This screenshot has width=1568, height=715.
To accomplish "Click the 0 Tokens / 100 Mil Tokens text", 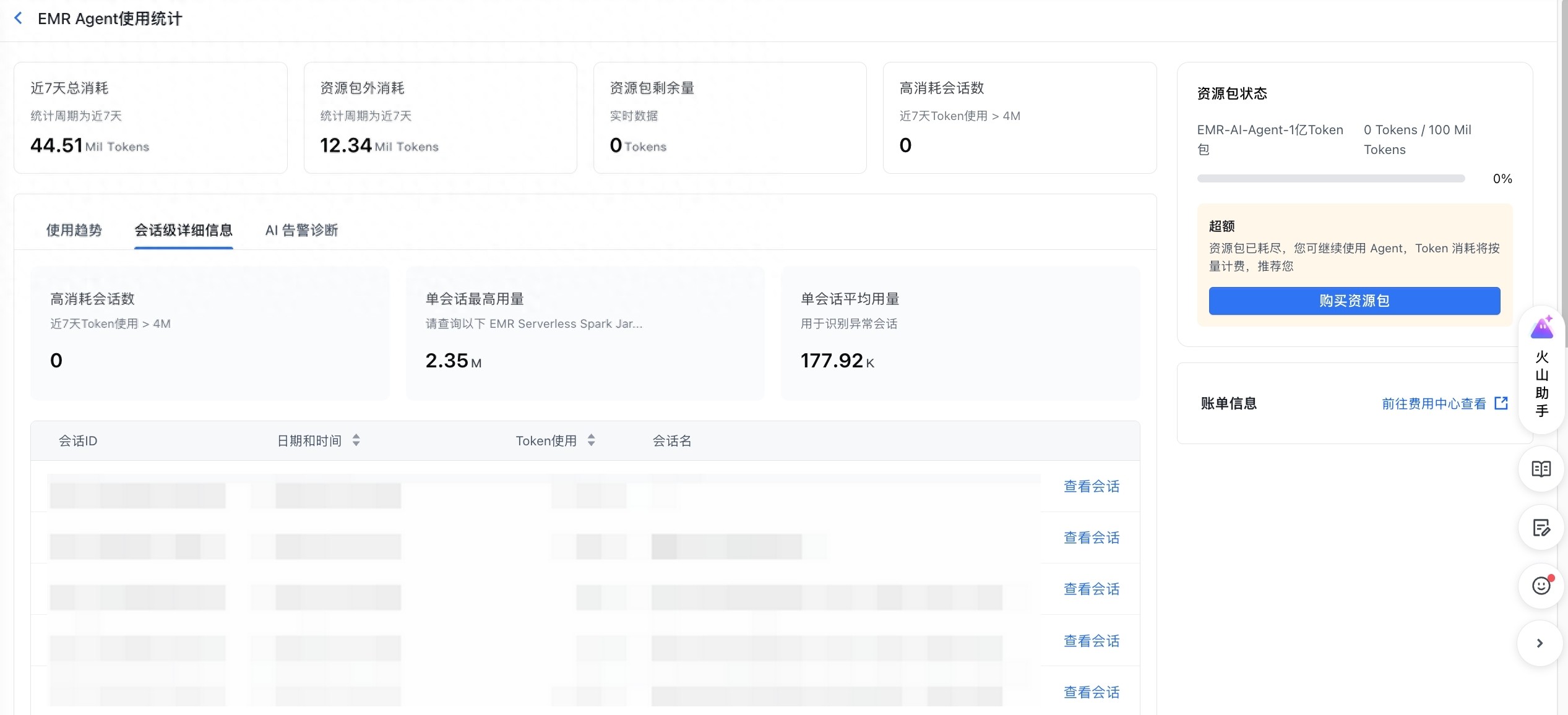I will (x=1417, y=140).
